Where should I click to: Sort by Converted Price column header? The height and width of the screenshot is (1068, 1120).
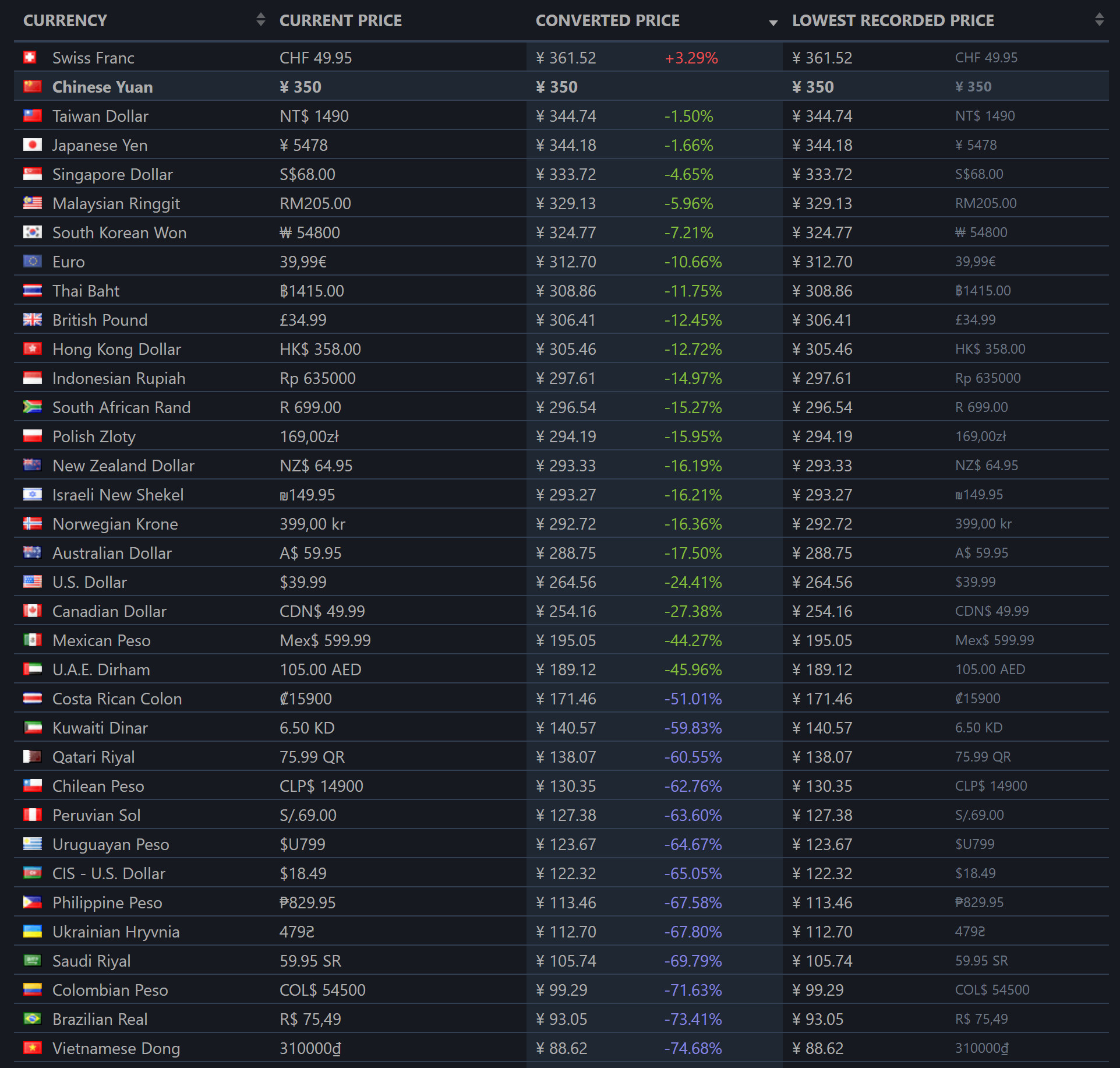pyautogui.click(x=655, y=20)
